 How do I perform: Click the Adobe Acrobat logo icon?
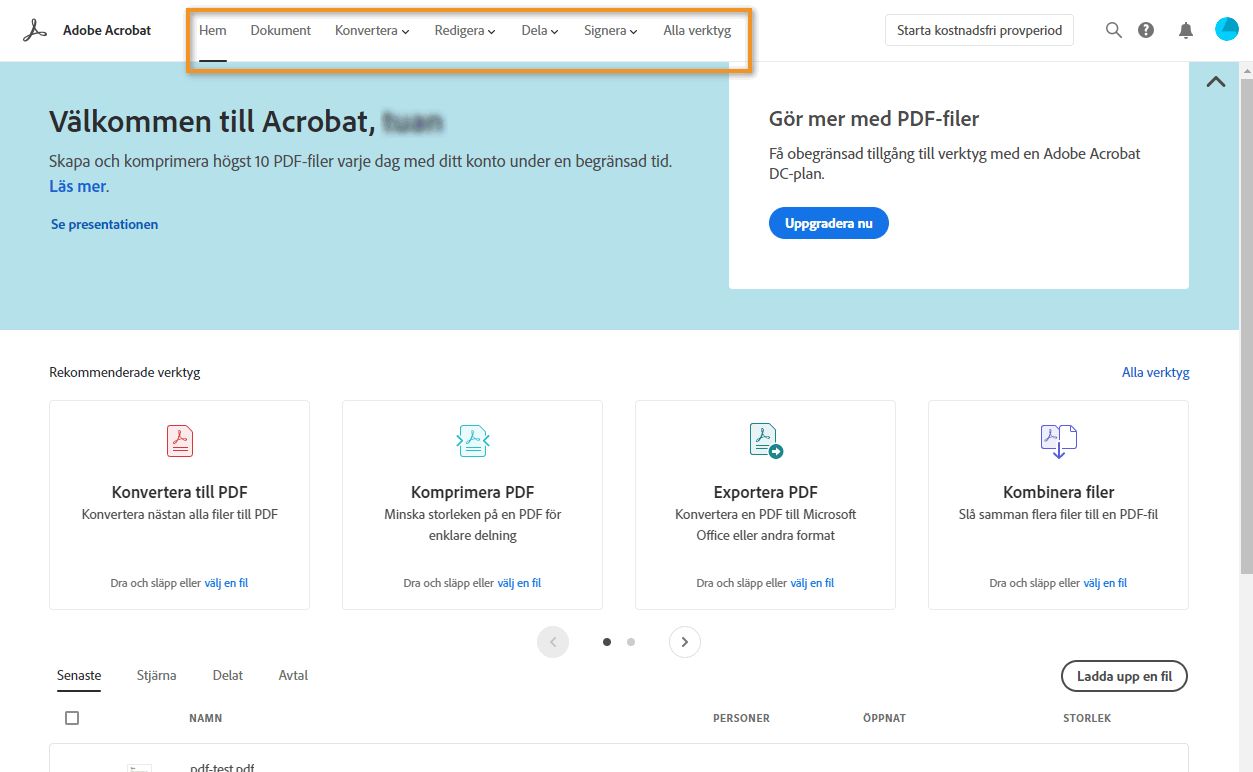tap(36, 30)
